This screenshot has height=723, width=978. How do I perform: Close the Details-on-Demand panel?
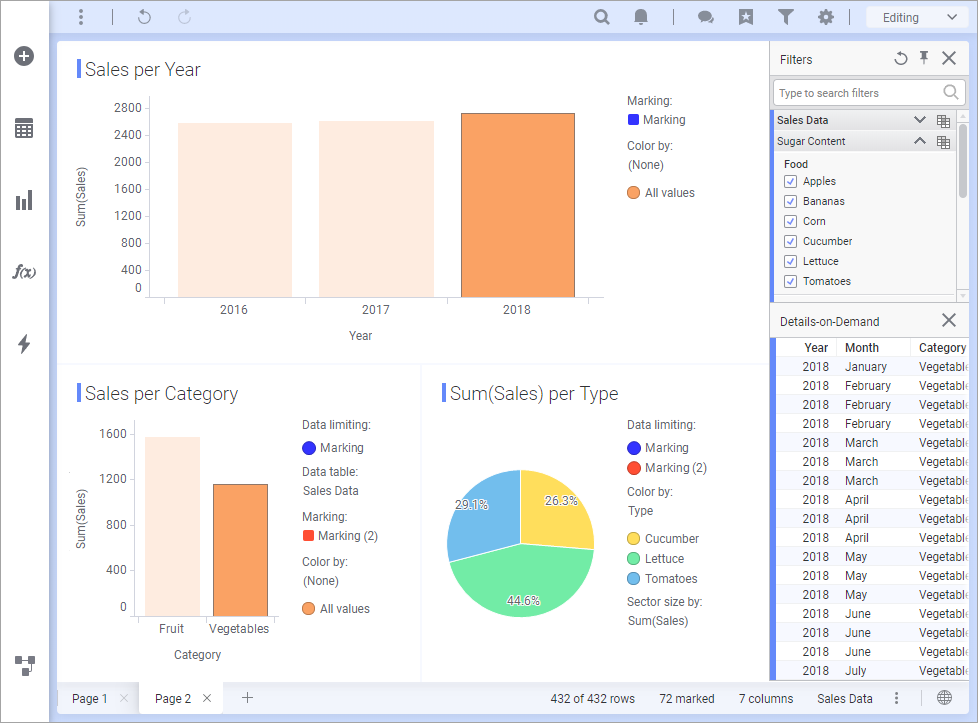coord(948,320)
